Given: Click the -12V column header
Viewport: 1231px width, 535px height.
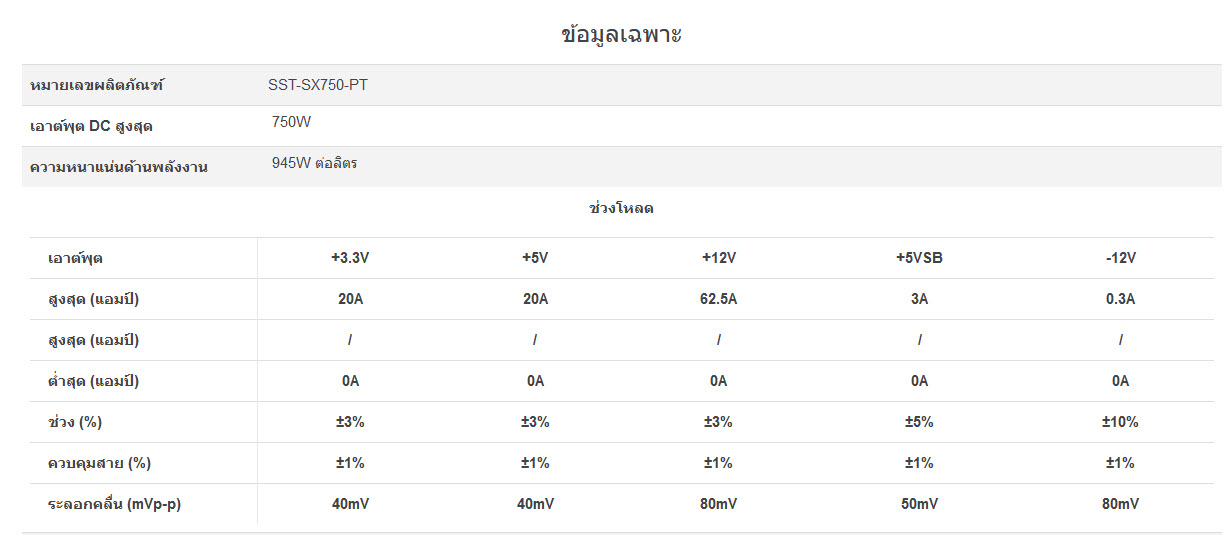Looking at the screenshot, I should (1120, 258).
